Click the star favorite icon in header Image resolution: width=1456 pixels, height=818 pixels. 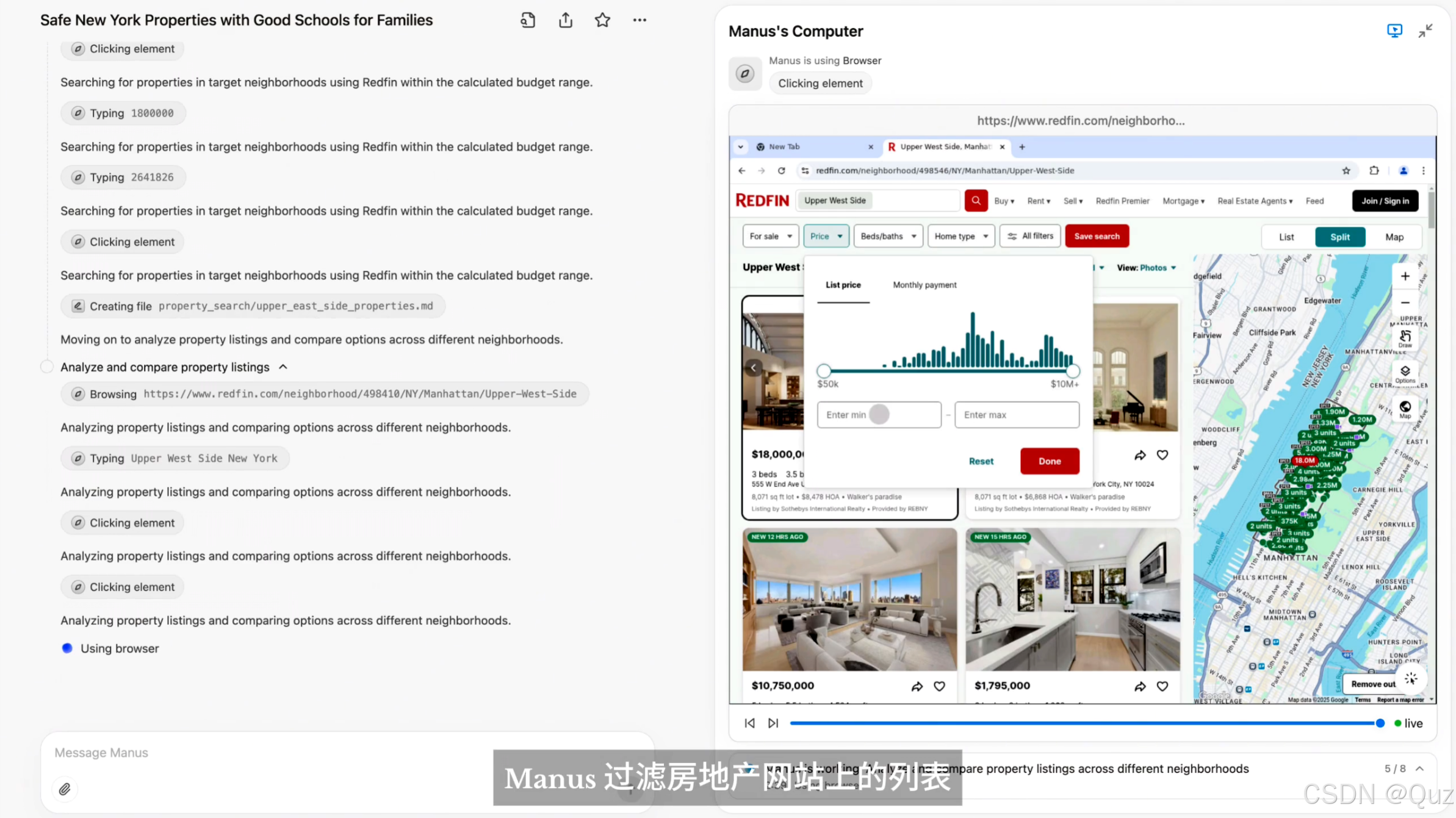602,20
